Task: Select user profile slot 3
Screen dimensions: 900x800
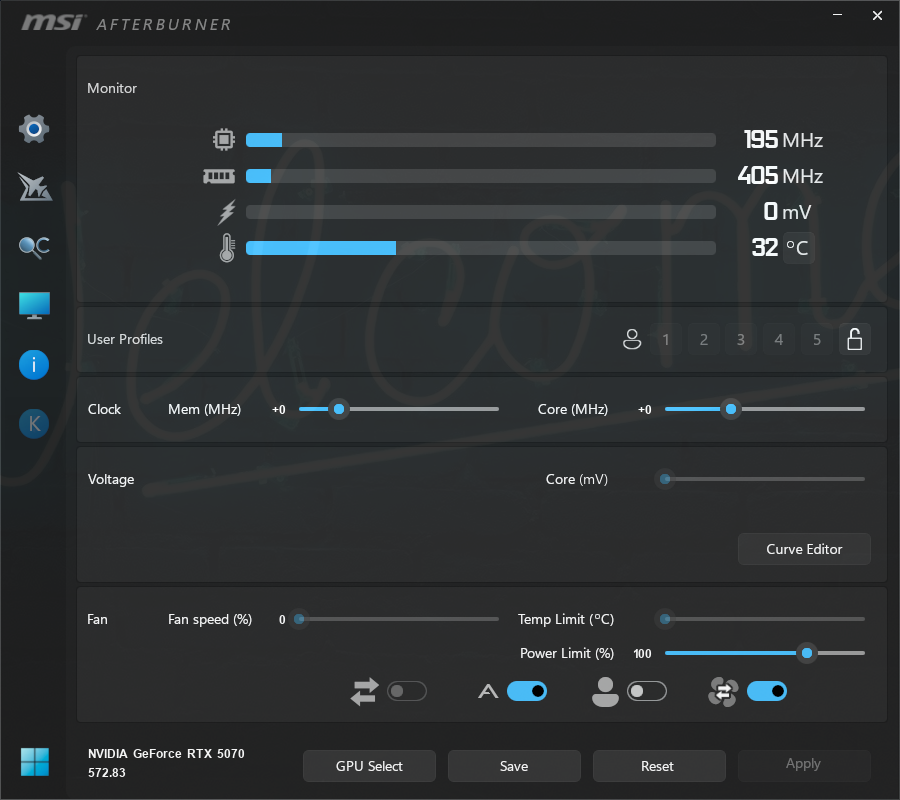Action: [x=740, y=340]
